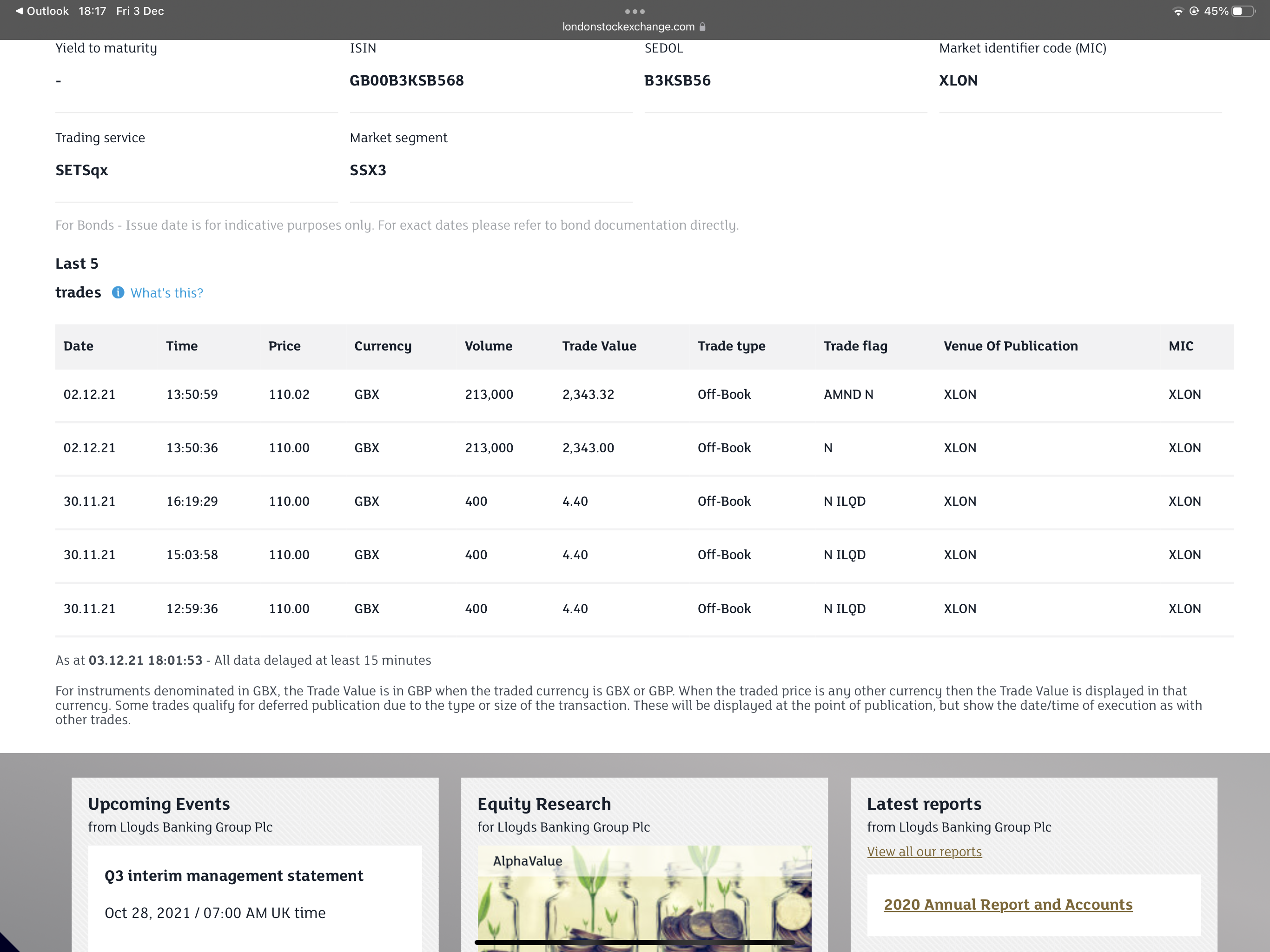Select the Trade flag column header
1270x952 pixels.
[855, 346]
